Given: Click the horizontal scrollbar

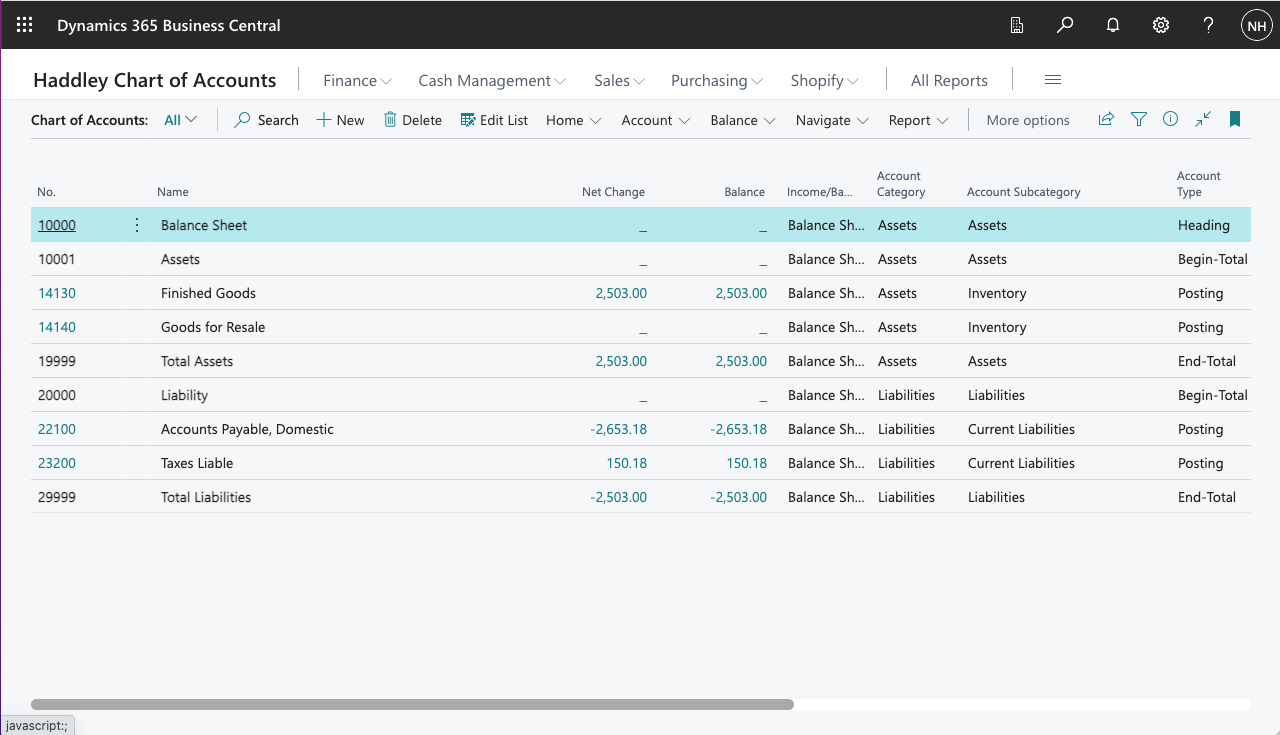Looking at the screenshot, I should point(412,704).
